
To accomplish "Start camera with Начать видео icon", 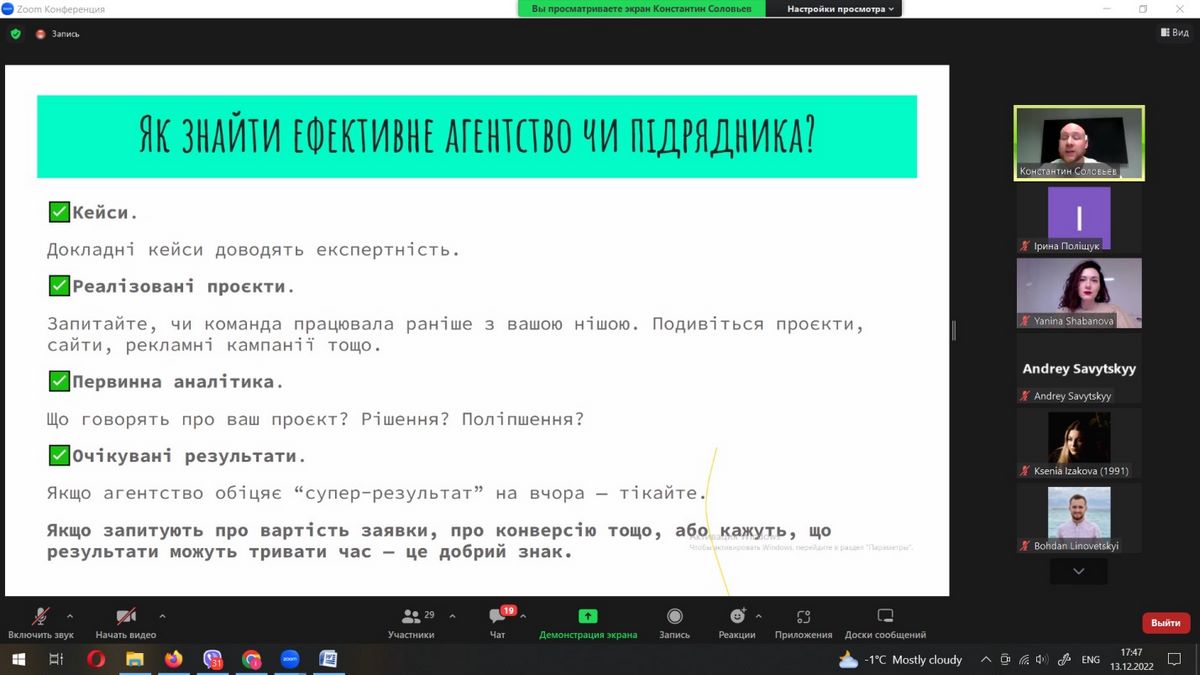I will pos(126,617).
